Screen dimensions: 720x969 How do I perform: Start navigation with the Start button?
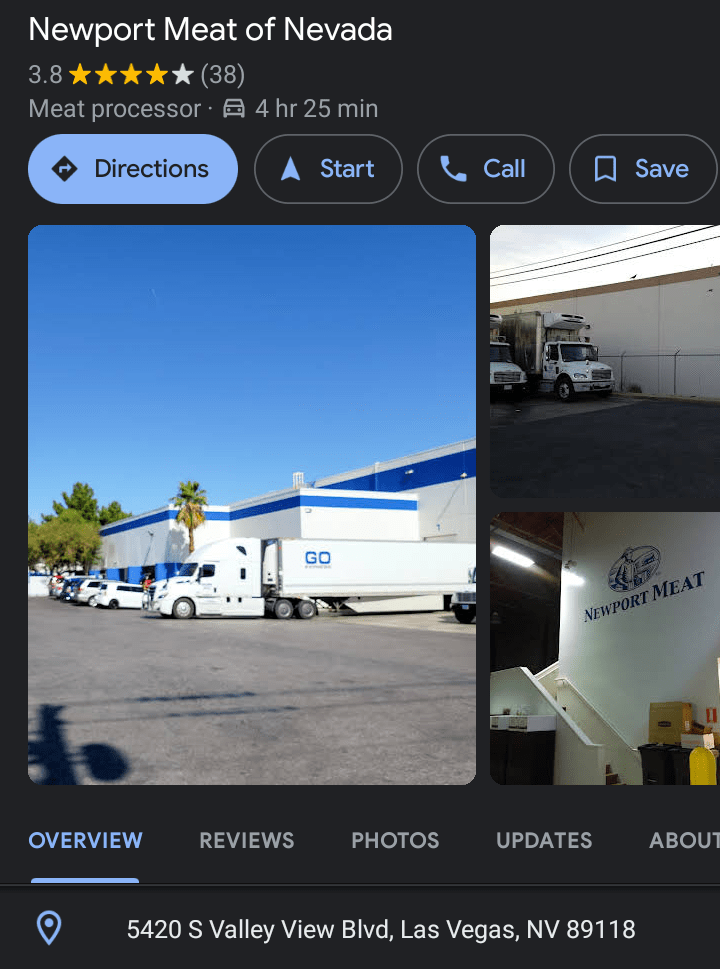point(328,169)
